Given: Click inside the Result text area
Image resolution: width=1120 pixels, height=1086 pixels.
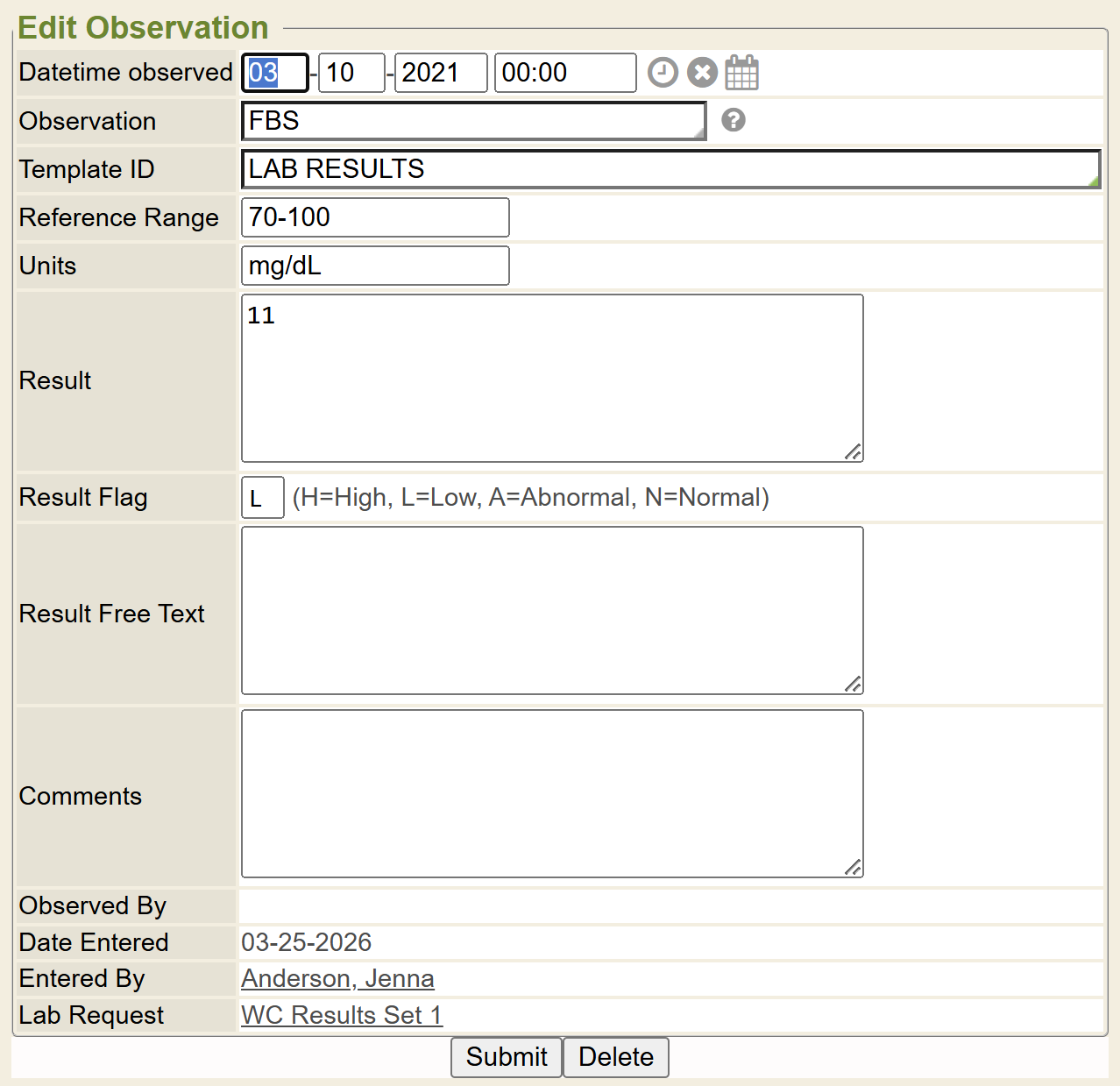Looking at the screenshot, I should click(552, 379).
